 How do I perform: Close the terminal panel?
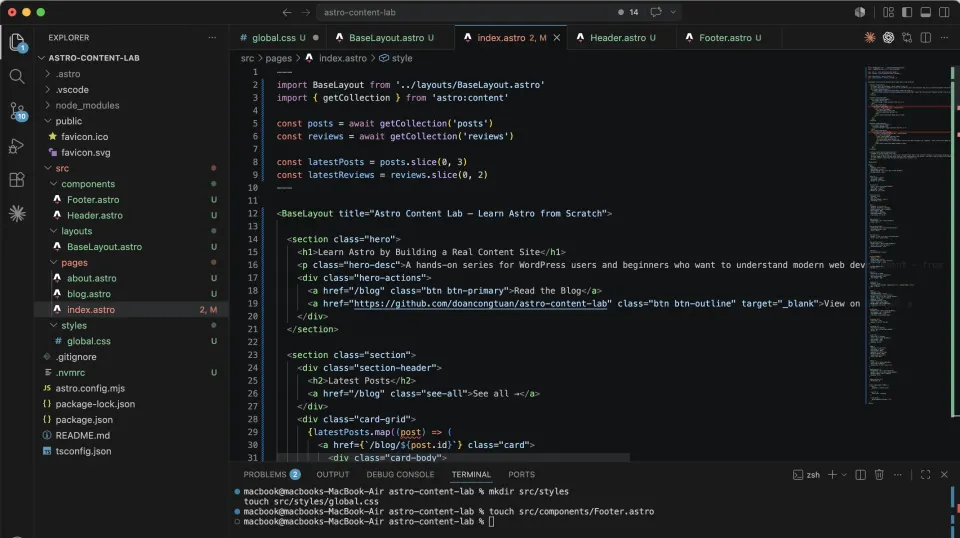pyautogui.click(x=944, y=474)
